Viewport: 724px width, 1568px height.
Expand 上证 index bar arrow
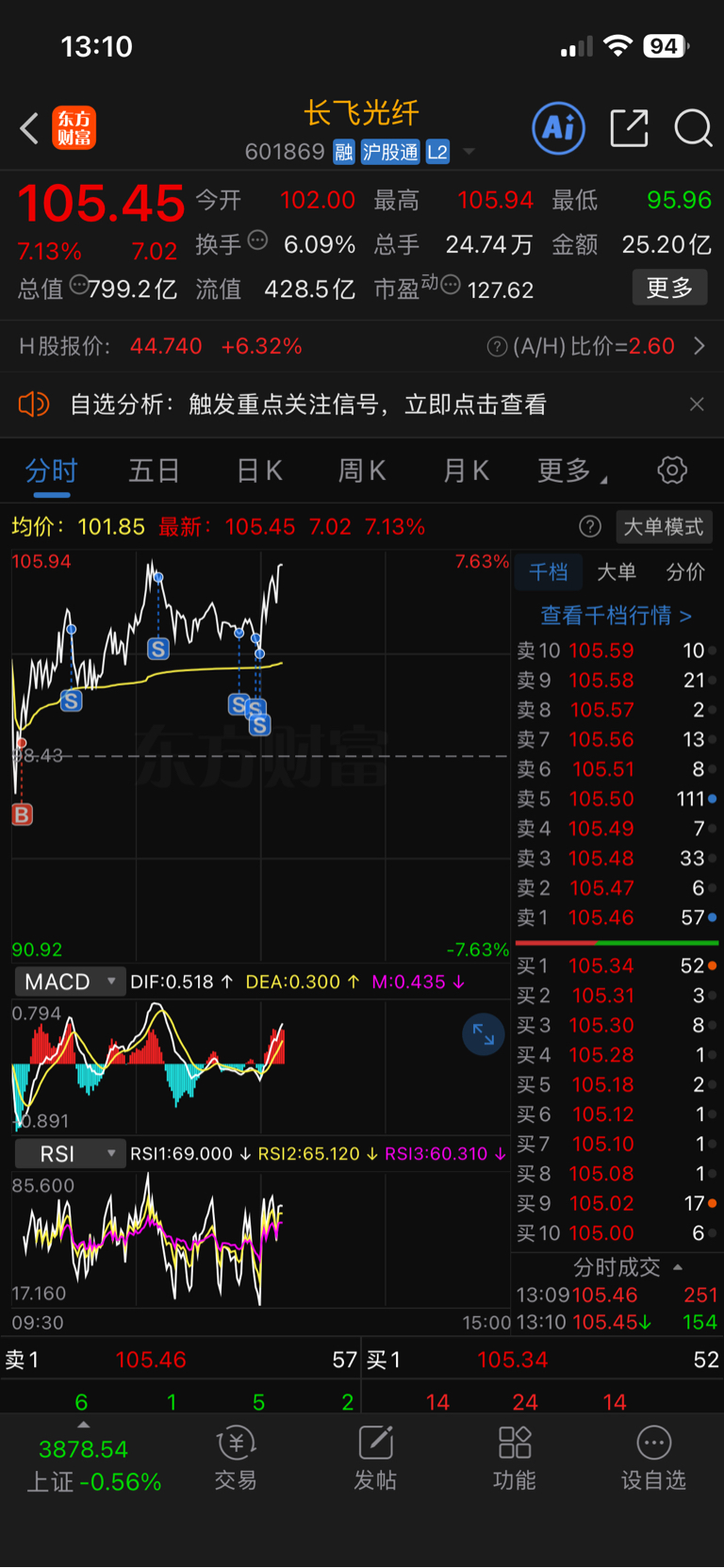click(84, 1425)
